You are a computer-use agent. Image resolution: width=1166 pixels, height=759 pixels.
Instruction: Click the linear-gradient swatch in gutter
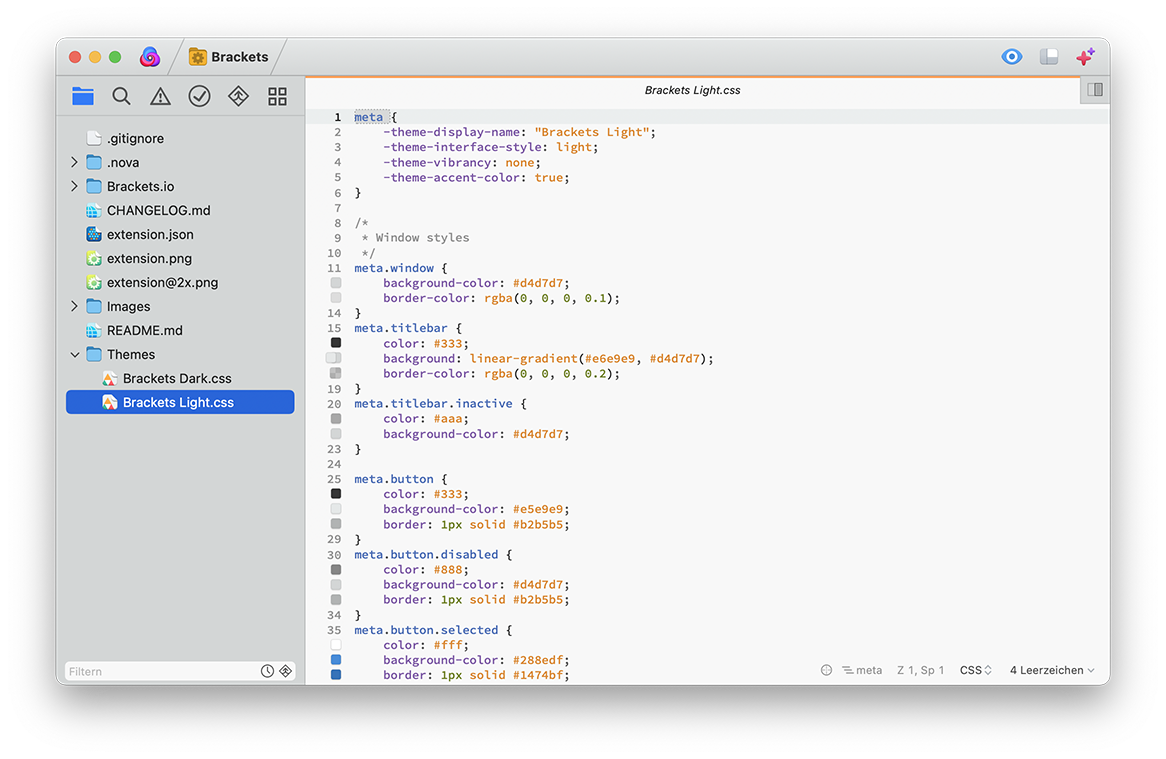[x=334, y=358]
